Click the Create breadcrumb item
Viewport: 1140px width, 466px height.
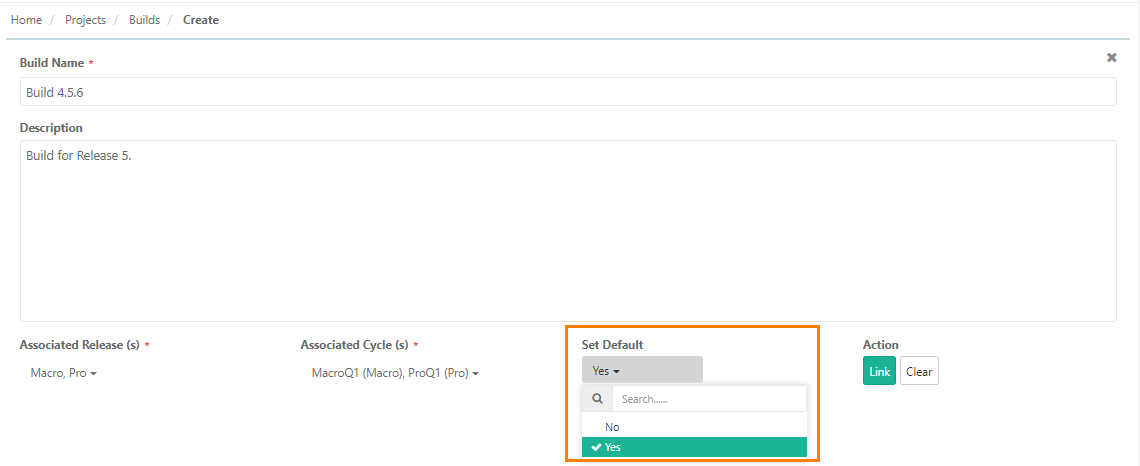(201, 20)
